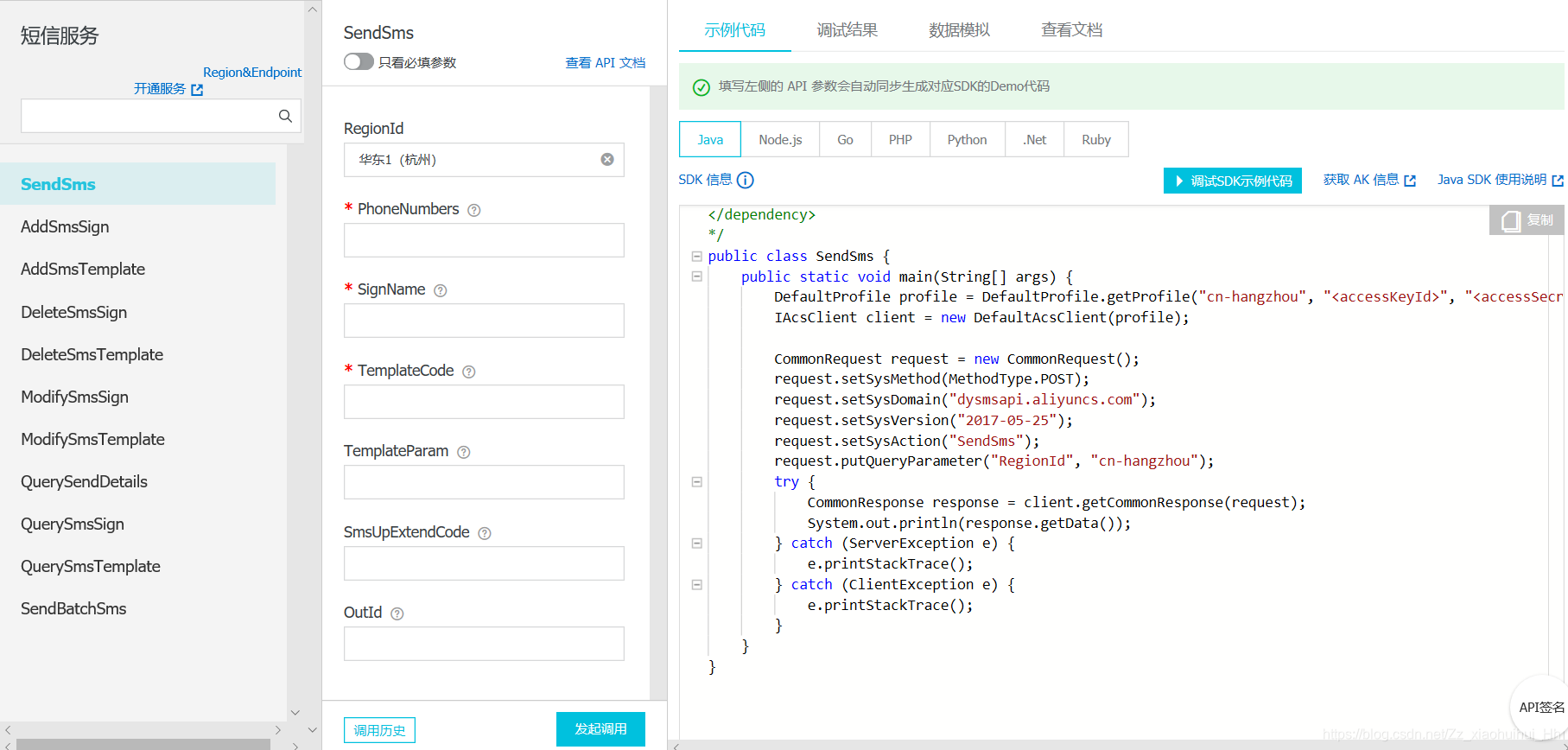The width and height of the screenshot is (1568, 750).
Task: Select ModifySmsTemplate in the API list
Action: [x=92, y=439]
